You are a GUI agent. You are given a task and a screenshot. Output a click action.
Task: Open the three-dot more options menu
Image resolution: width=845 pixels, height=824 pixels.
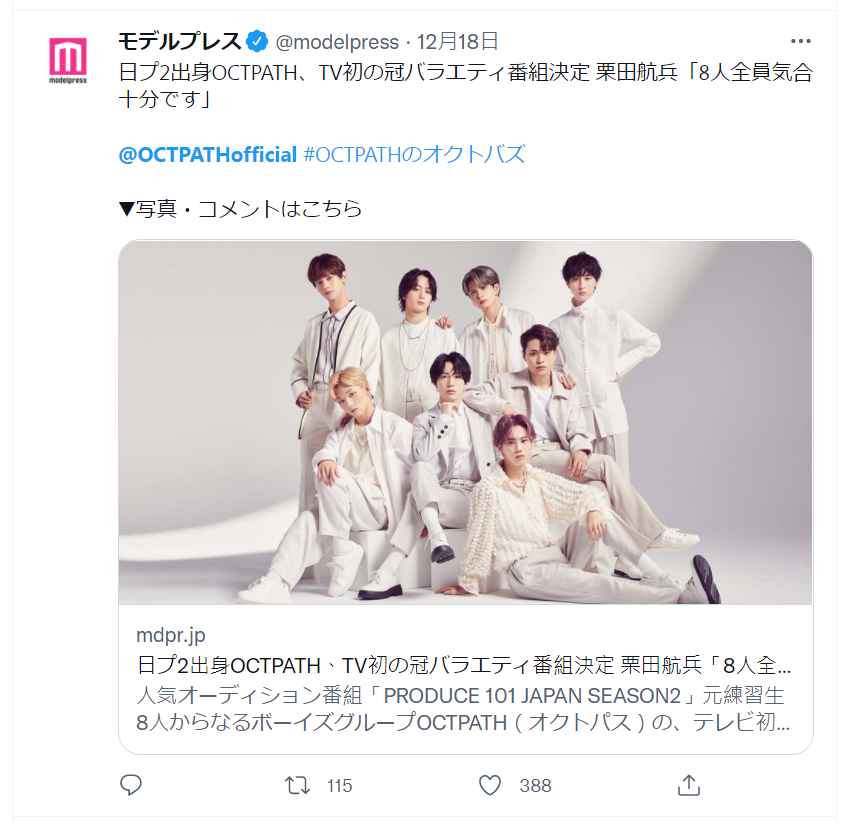point(800,41)
